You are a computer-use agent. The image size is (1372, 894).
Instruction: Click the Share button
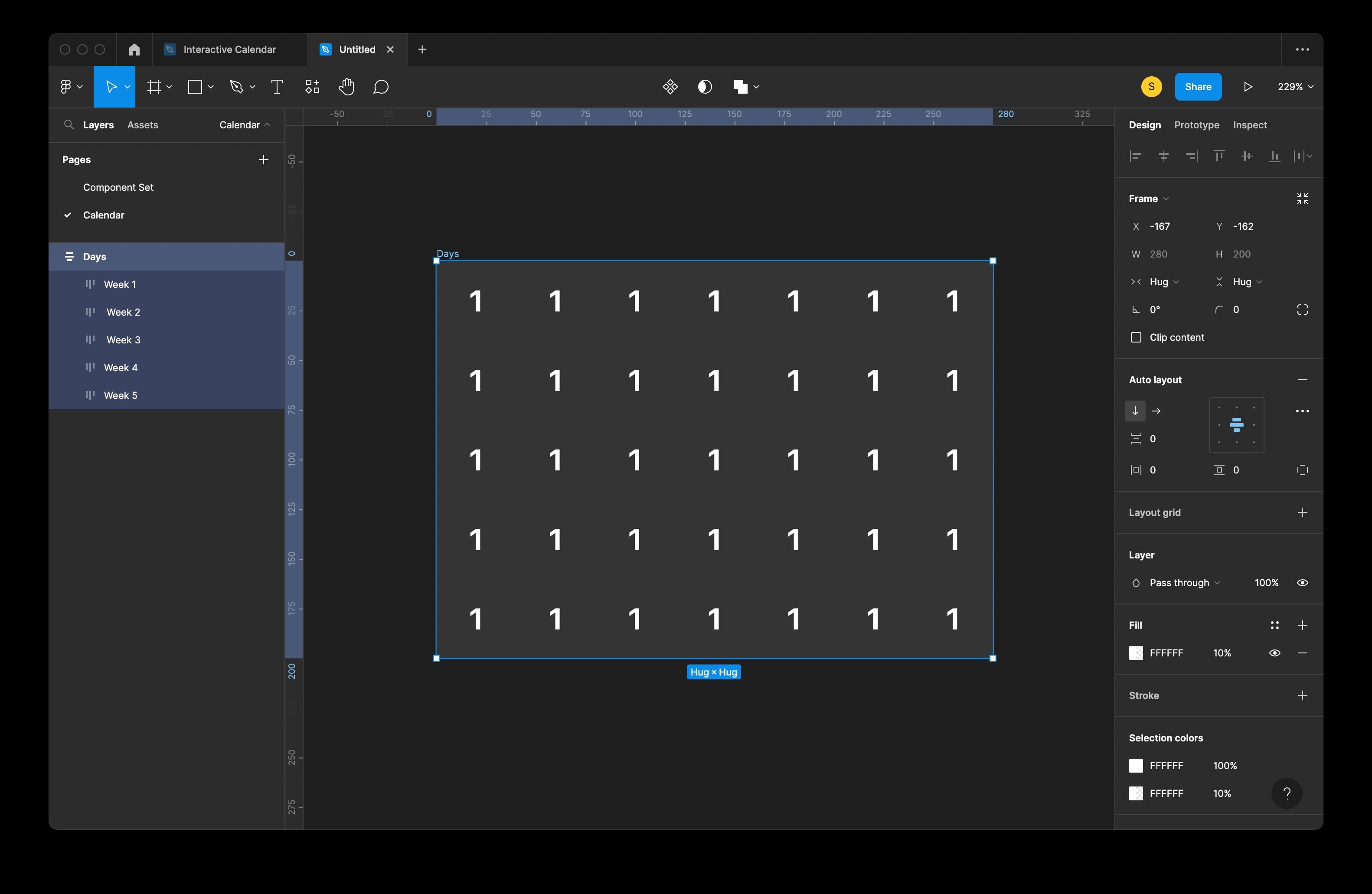[1198, 87]
